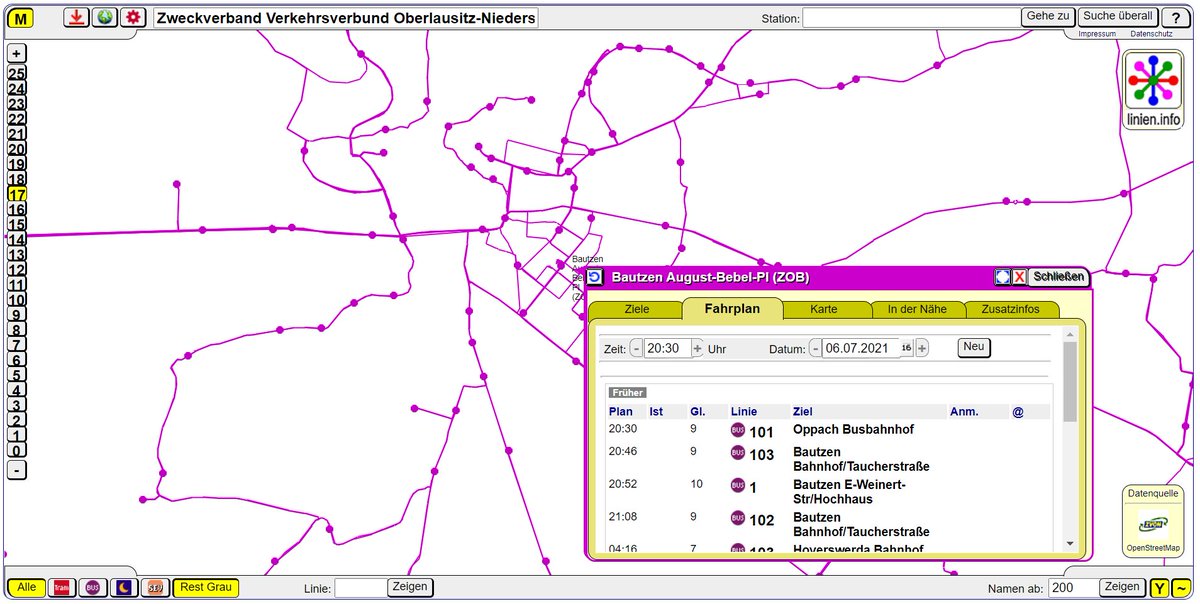This screenshot has width=1200, height=604.
Task: Toggle the Rest Grau button
Action: click(206, 587)
